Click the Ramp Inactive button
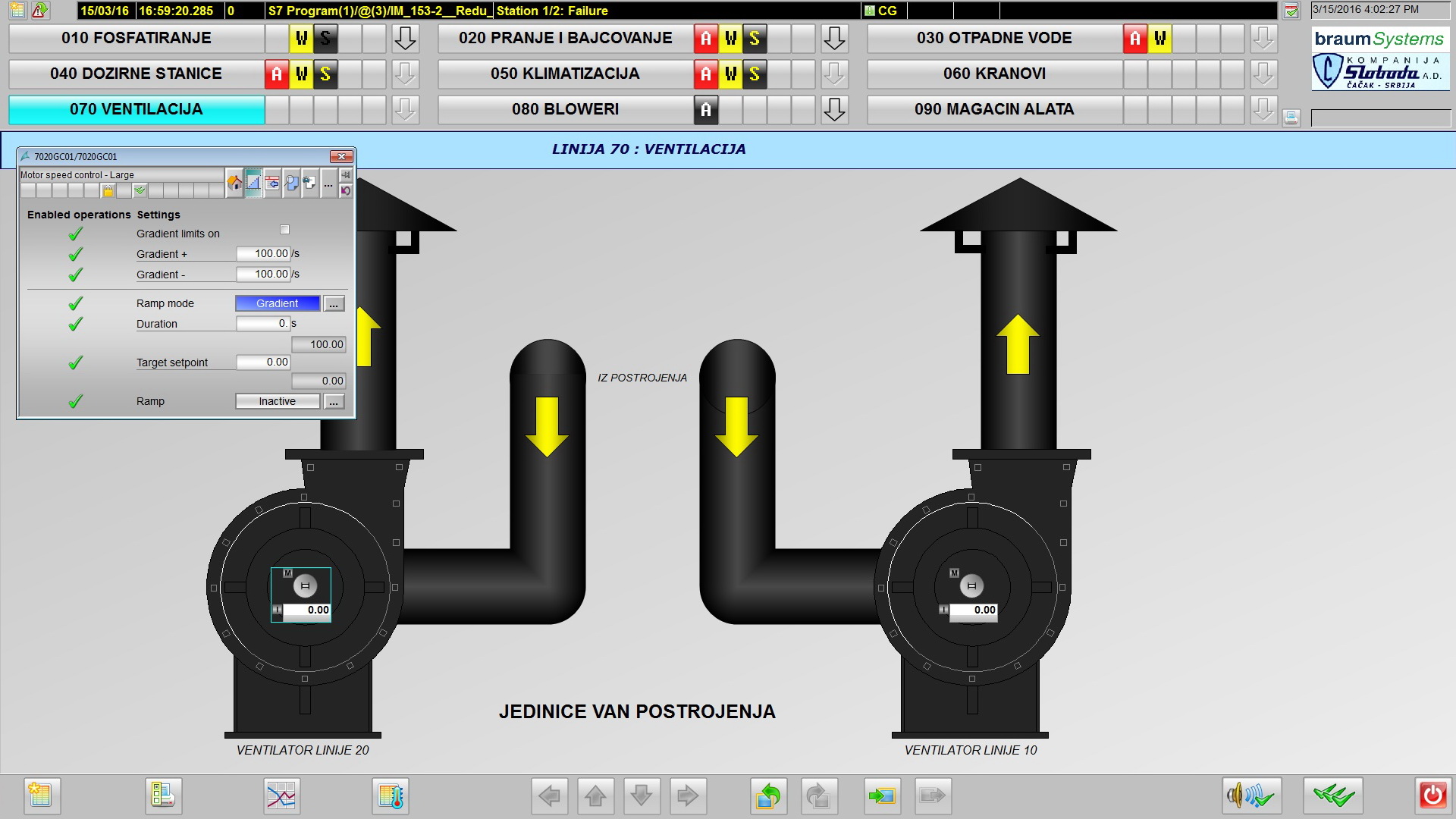The height and width of the screenshot is (819, 1456). (x=278, y=401)
